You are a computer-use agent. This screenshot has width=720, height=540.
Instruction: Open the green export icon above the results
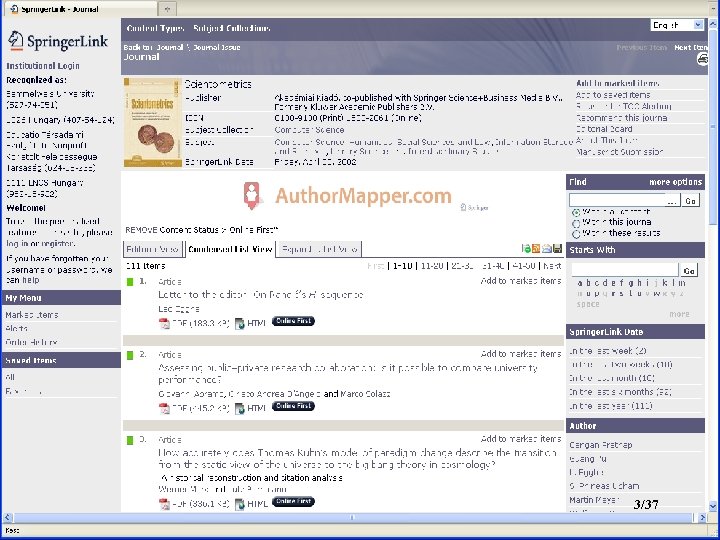tap(526, 249)
